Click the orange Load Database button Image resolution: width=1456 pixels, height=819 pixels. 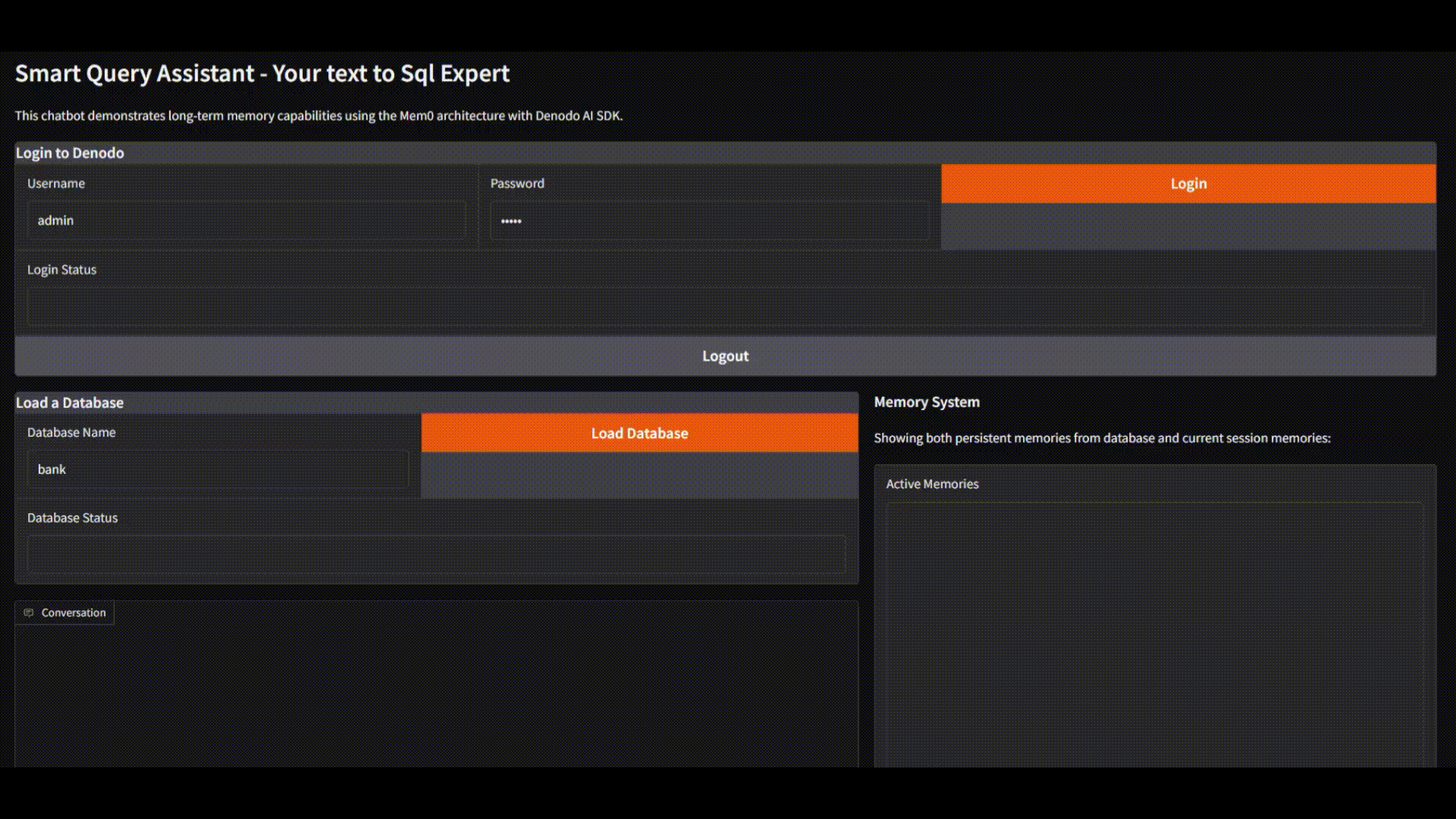(x=639, y=433)
